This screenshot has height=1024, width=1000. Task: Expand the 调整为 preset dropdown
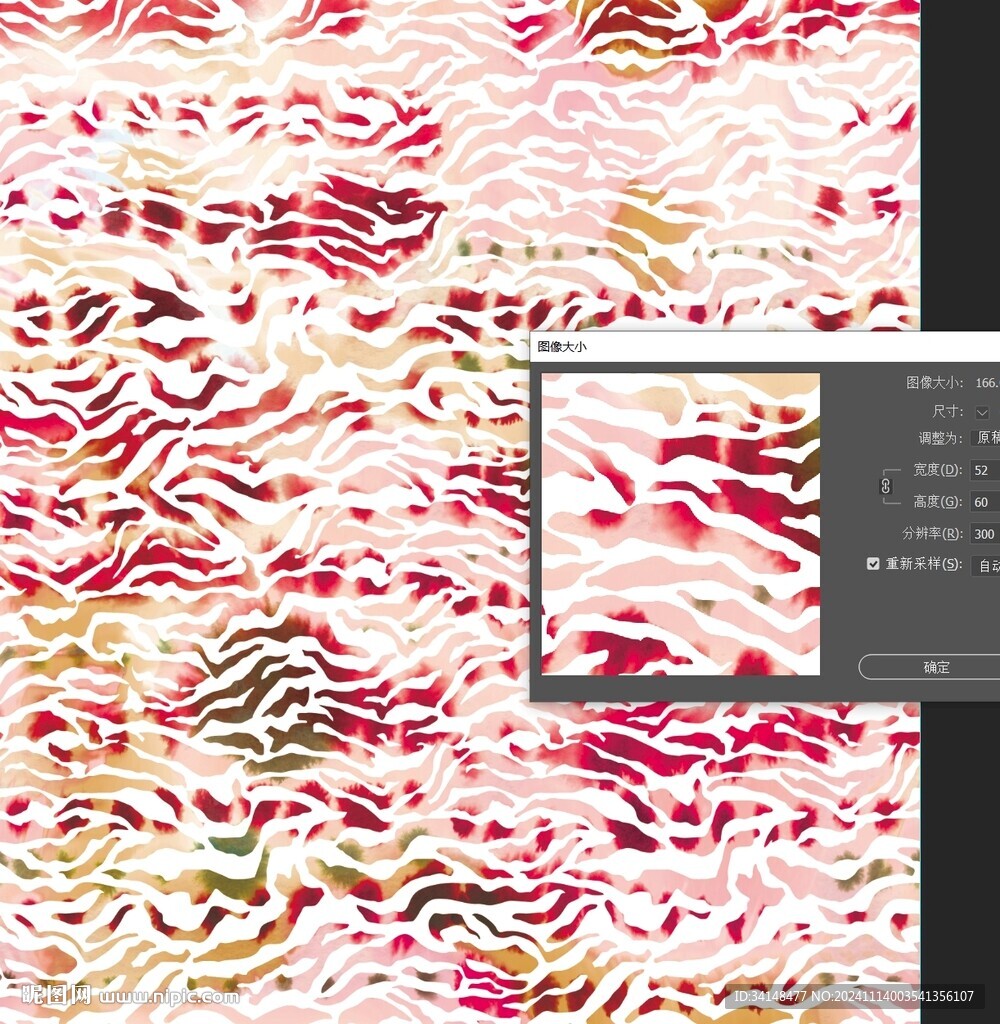(985, 438)
